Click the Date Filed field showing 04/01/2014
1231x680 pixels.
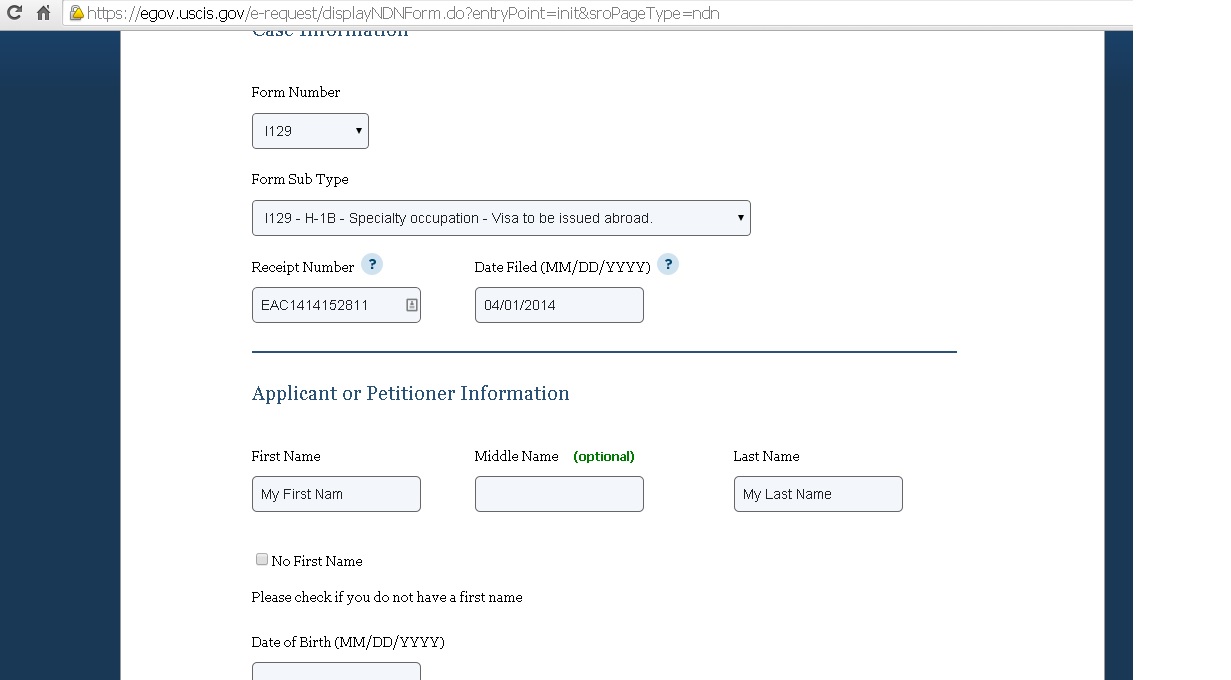(x=559, y=305)
